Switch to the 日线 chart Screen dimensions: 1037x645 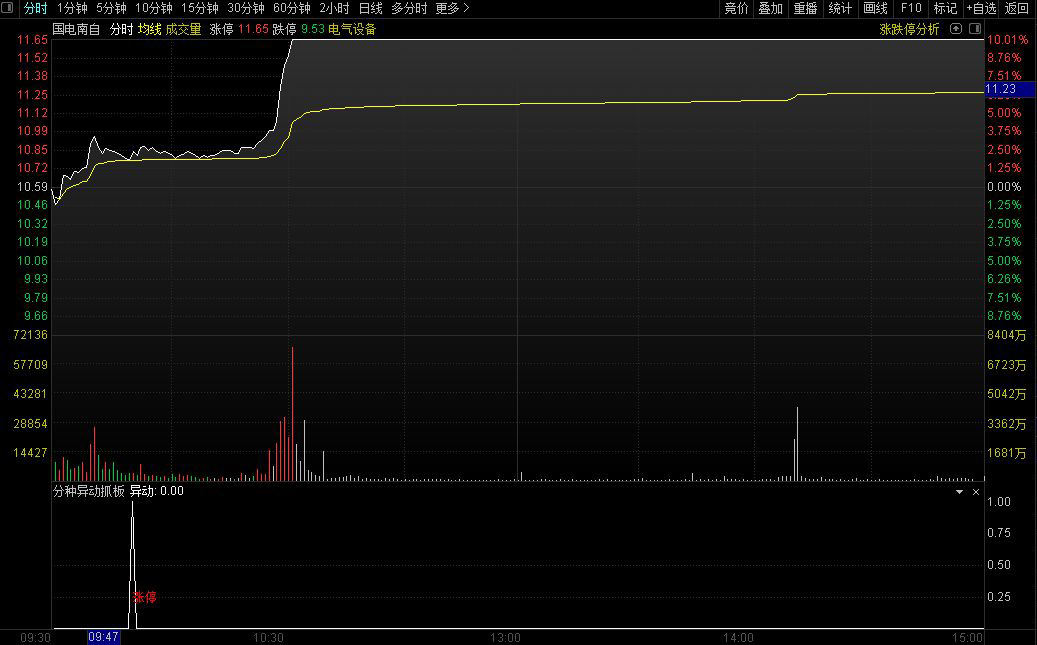370,8
